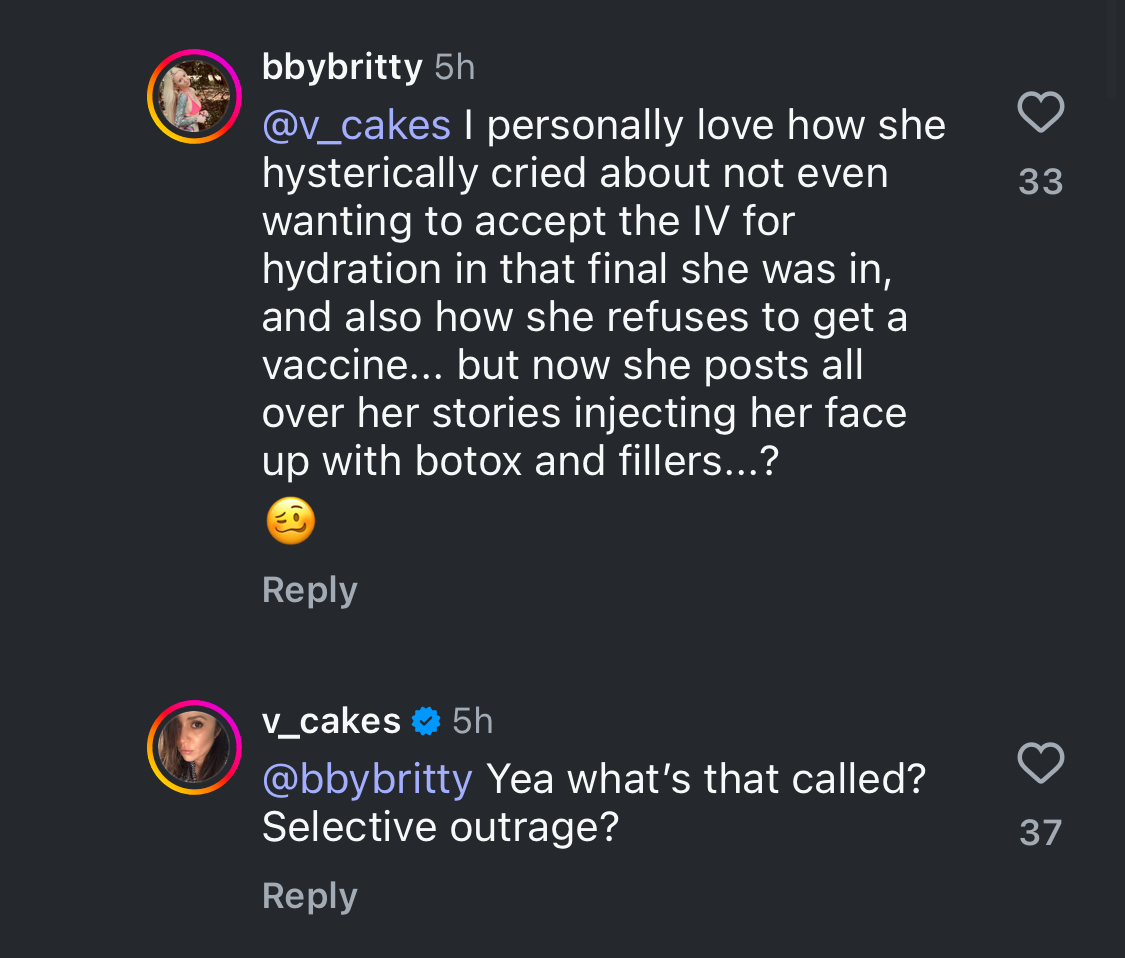The height and width of the screenshot is (958, 1125).
Task: Click the woozy face emoji in the comment
Action: tap(291, 521)
